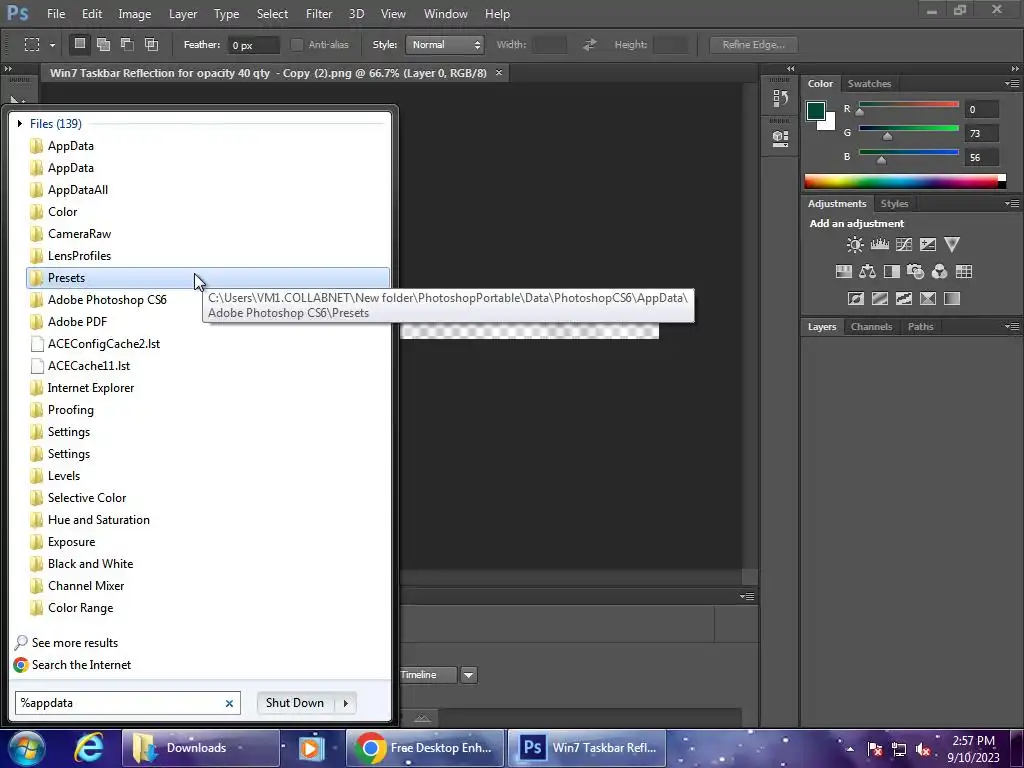Add a Brightness/Contrast adjustment
Viewport: 1024px width, 768px height.
(x=855, y=245)
